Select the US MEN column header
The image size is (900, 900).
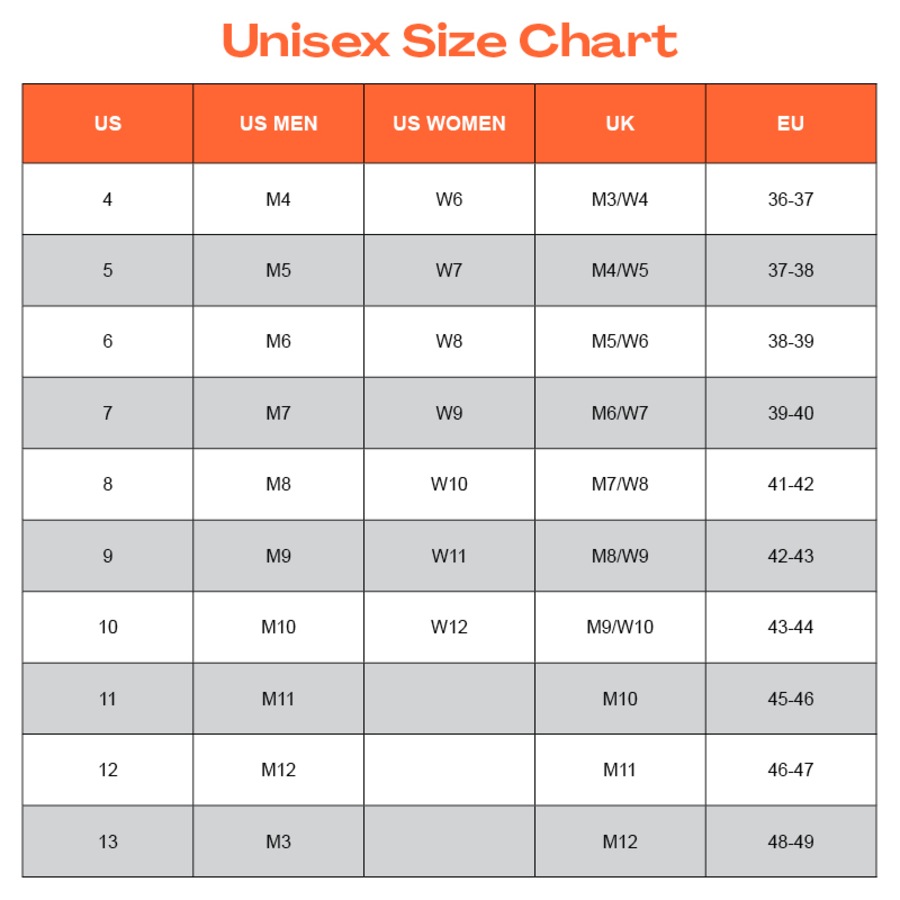coord(278,124)
